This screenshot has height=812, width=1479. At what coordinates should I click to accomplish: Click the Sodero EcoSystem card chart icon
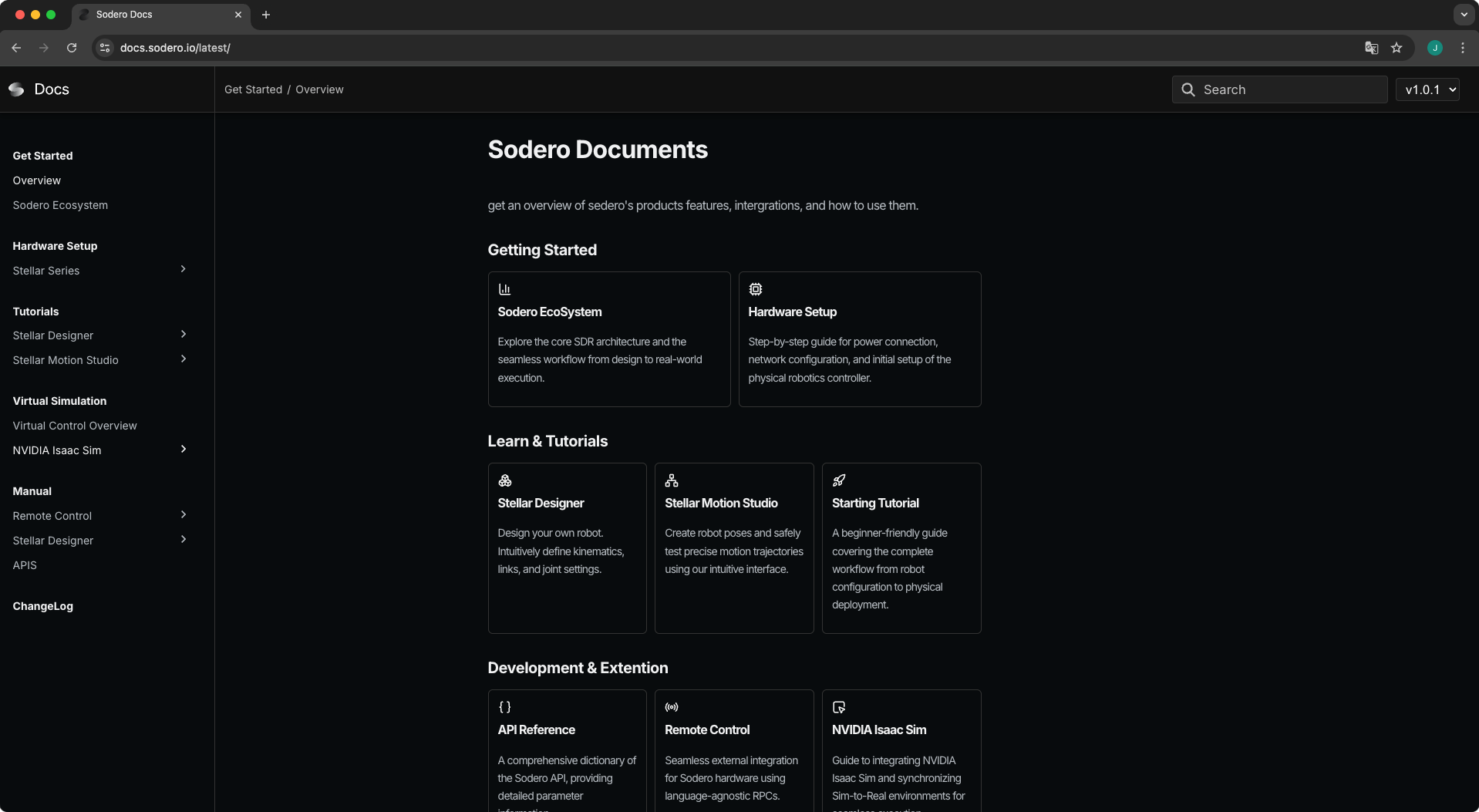pyautogui.click(x=504, y=289)
